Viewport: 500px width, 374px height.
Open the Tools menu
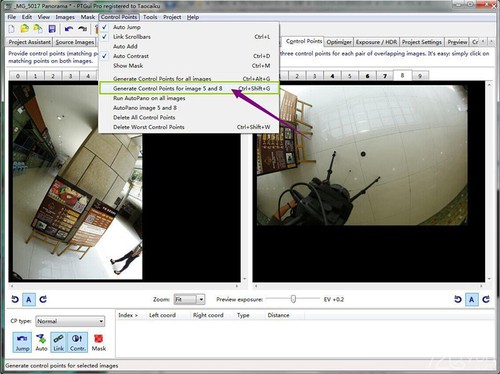(x=150, y=17)
